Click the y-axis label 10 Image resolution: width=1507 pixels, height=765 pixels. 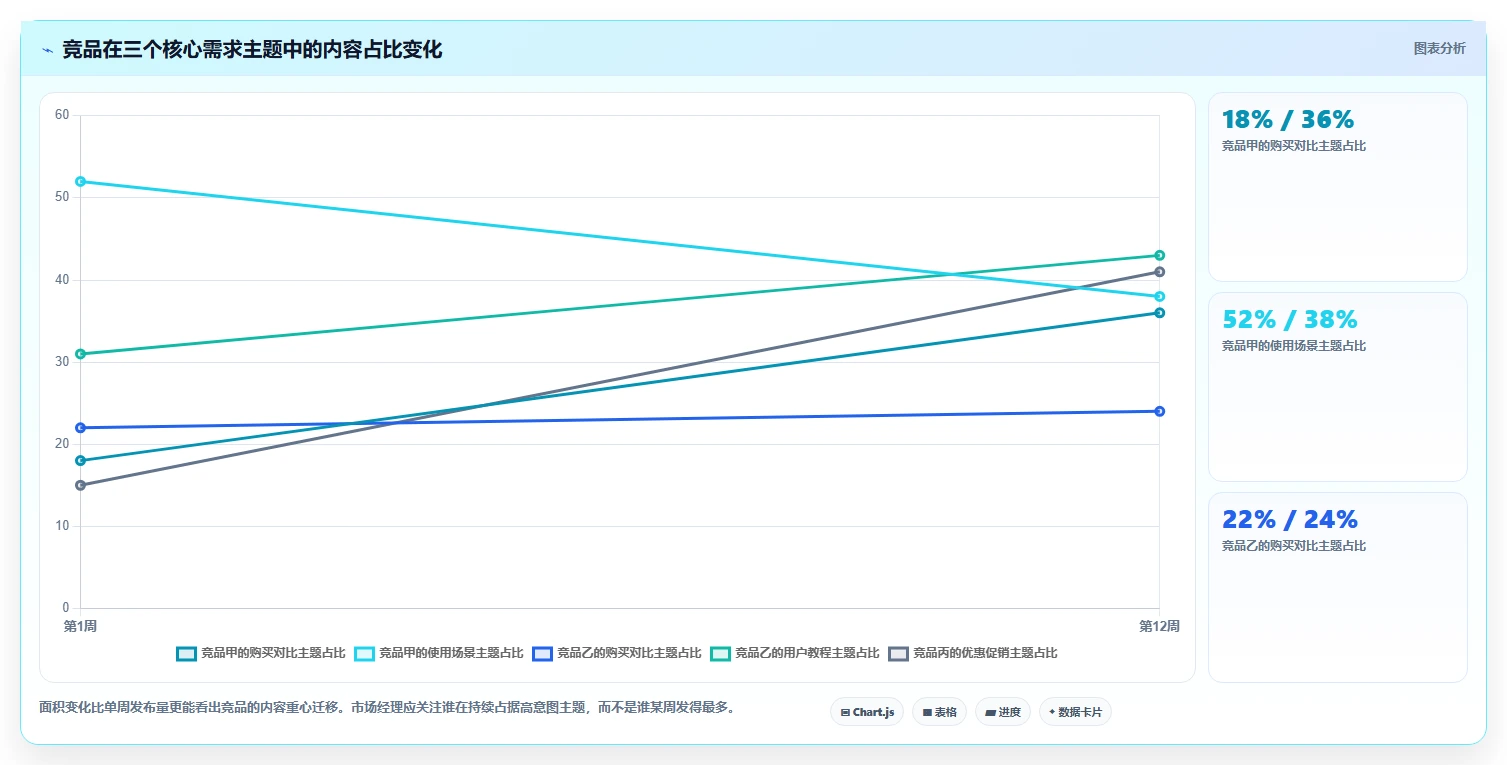[62, 526]
